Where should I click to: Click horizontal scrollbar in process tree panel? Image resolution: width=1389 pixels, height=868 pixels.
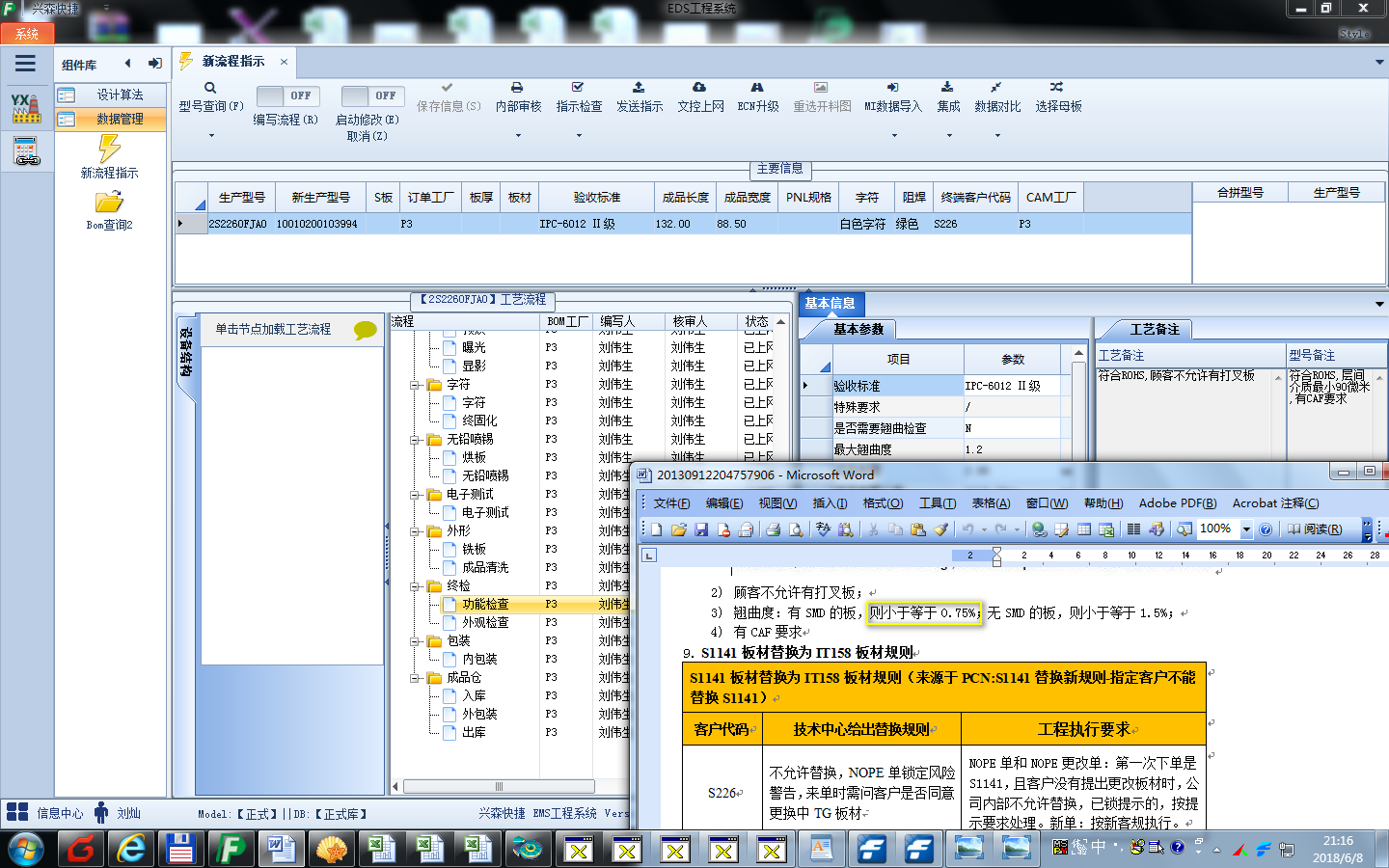(499, 786)
